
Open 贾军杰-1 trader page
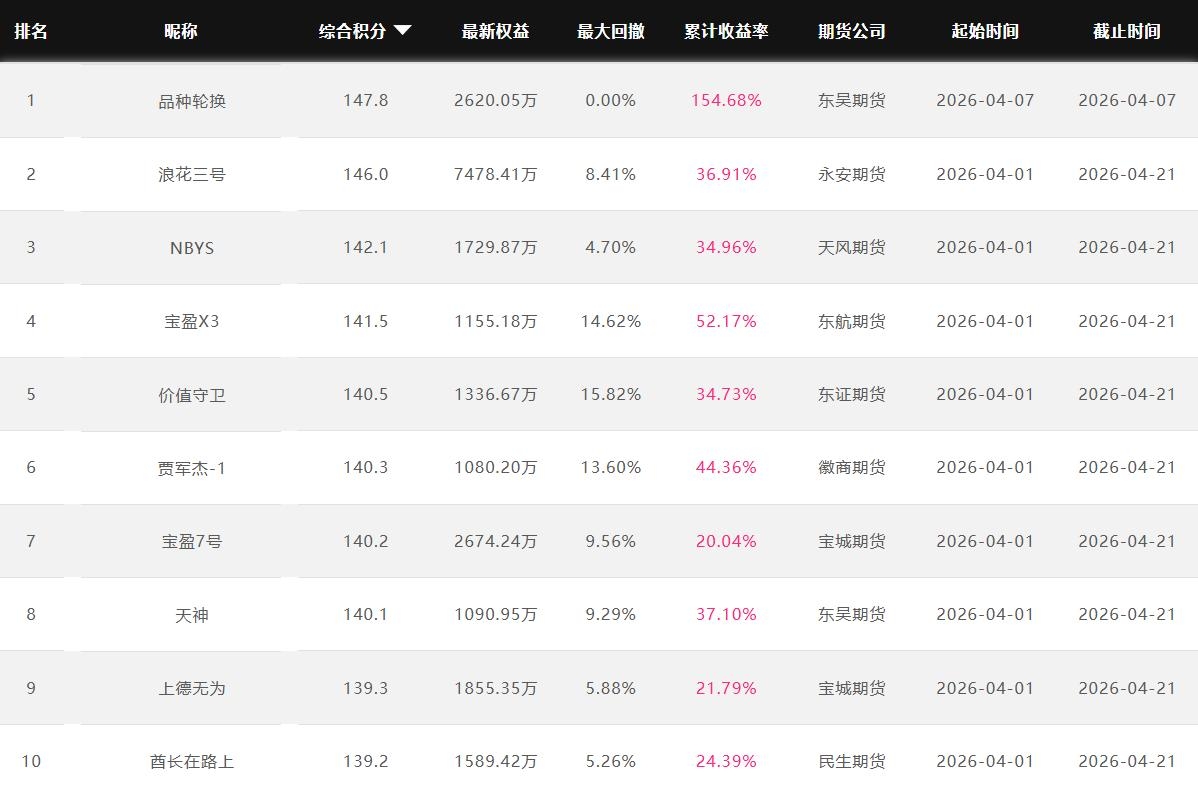pyautogui.click(x=192, y=468)
